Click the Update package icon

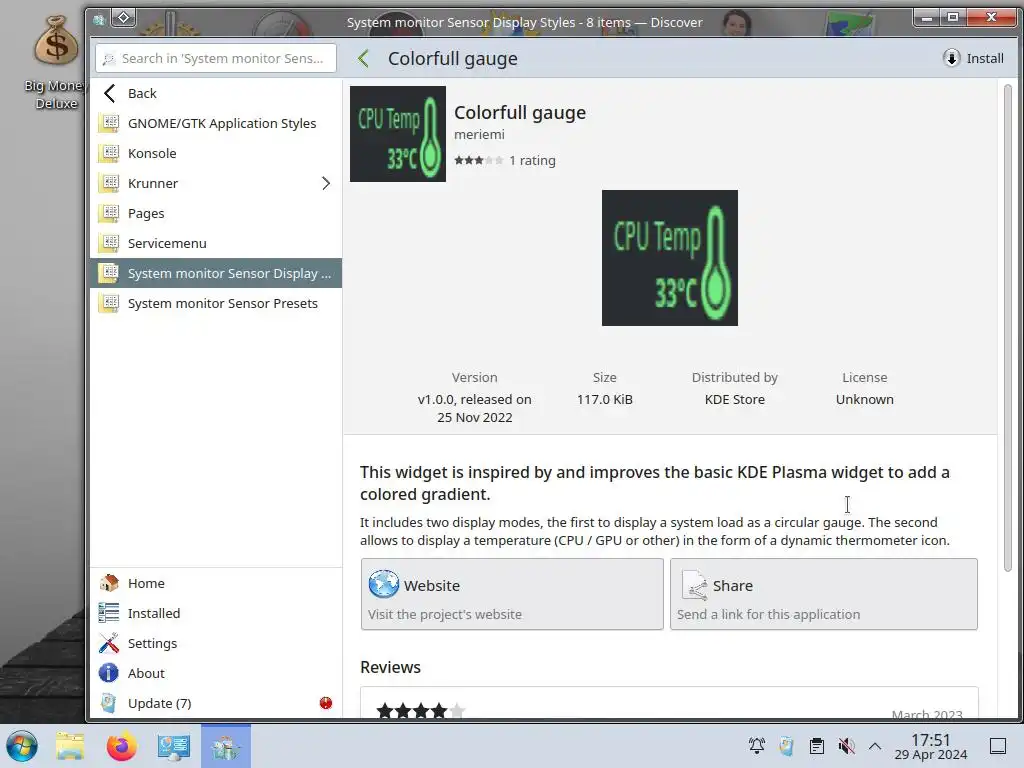point(109,703)
